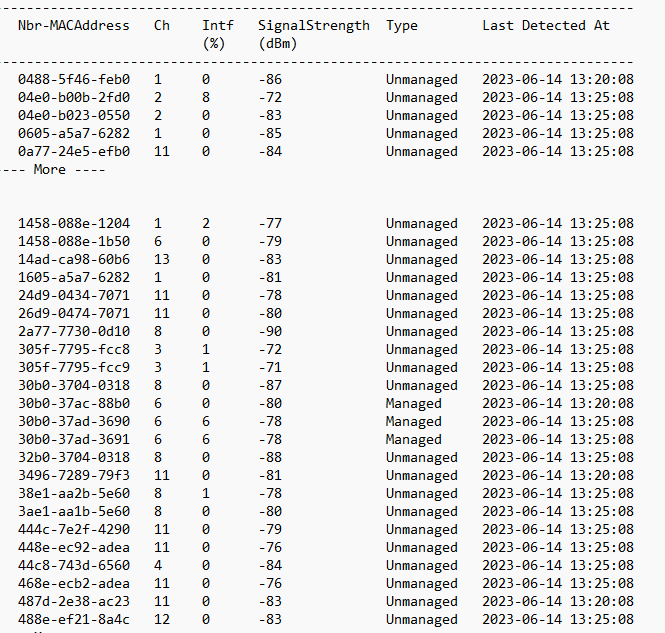Click signal strength -90 value
The width and height of the screenshot is (665, 633).
(x=270, y=332)
